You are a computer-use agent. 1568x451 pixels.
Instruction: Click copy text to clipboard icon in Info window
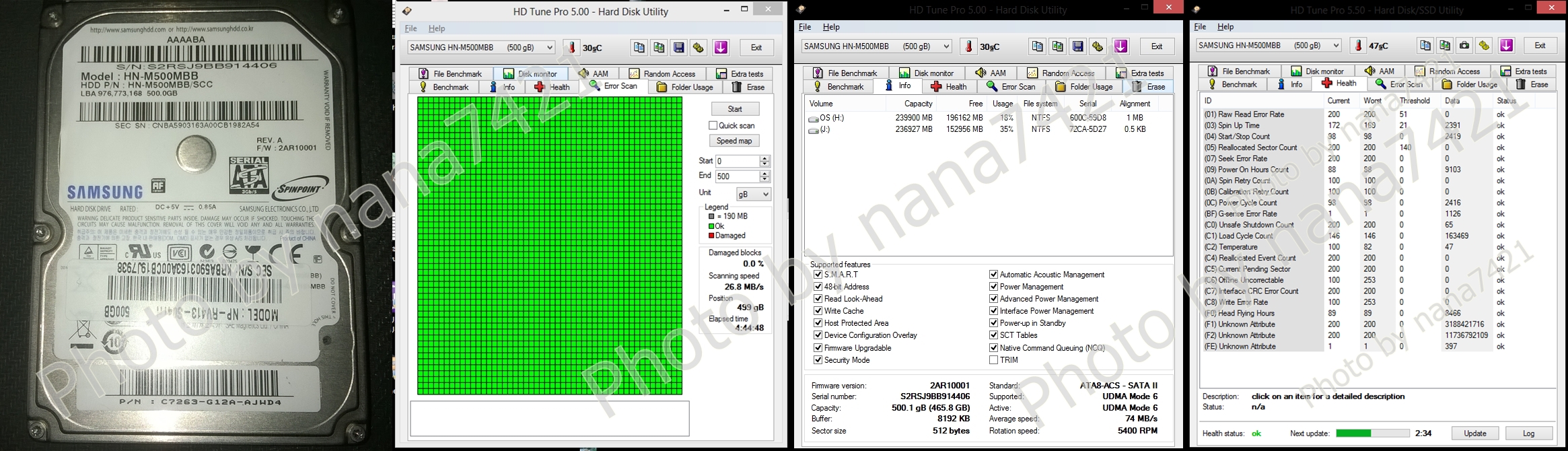click(1038, 46)
